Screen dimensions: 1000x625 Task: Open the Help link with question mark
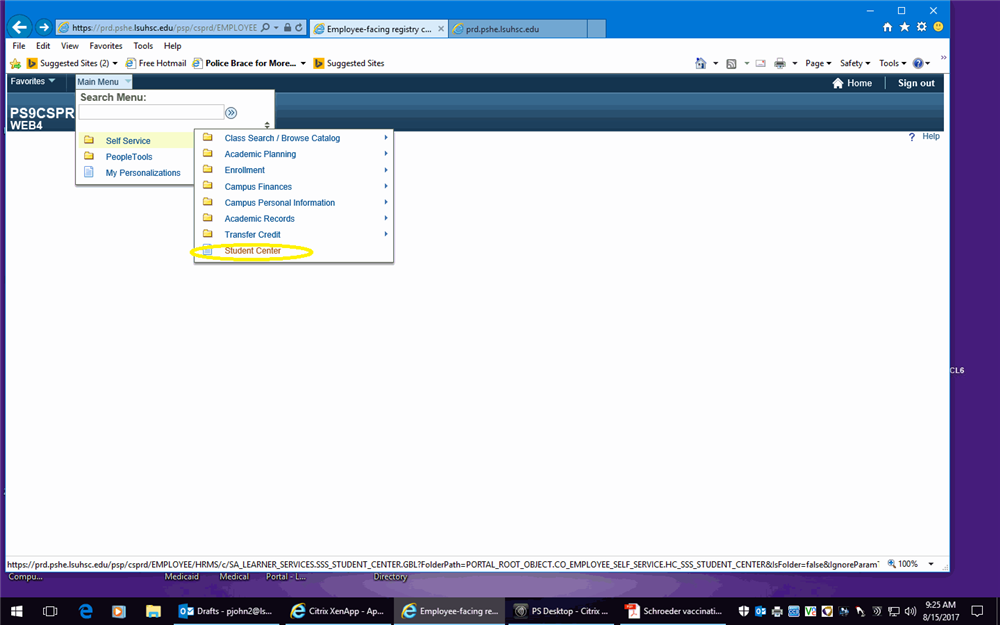[924, 137]
